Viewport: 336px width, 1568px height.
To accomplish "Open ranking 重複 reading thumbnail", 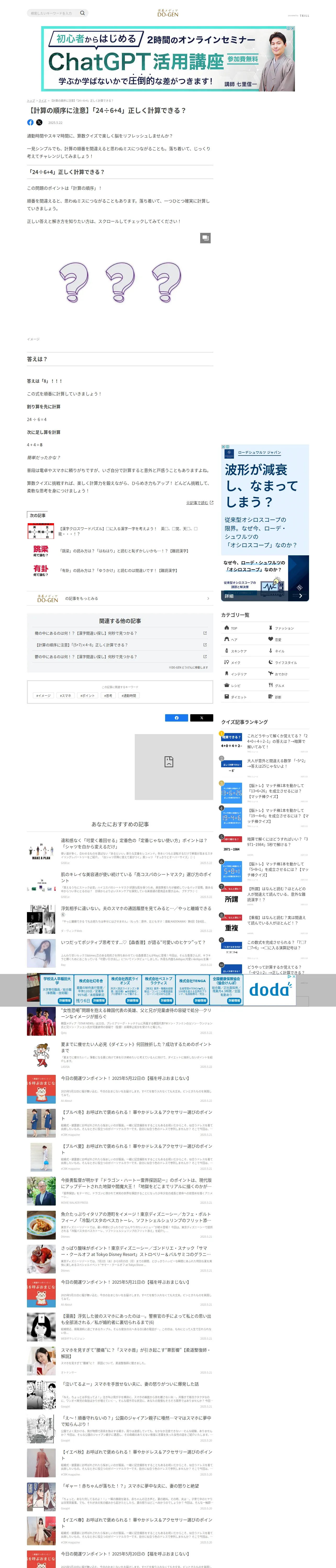I will click(232, 925).
